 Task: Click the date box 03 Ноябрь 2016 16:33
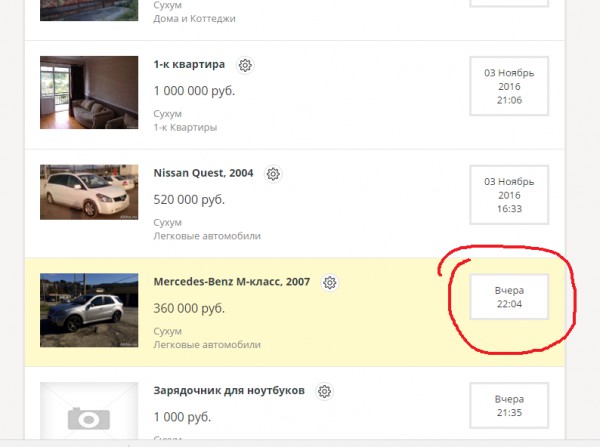click(x=509, y=195)
